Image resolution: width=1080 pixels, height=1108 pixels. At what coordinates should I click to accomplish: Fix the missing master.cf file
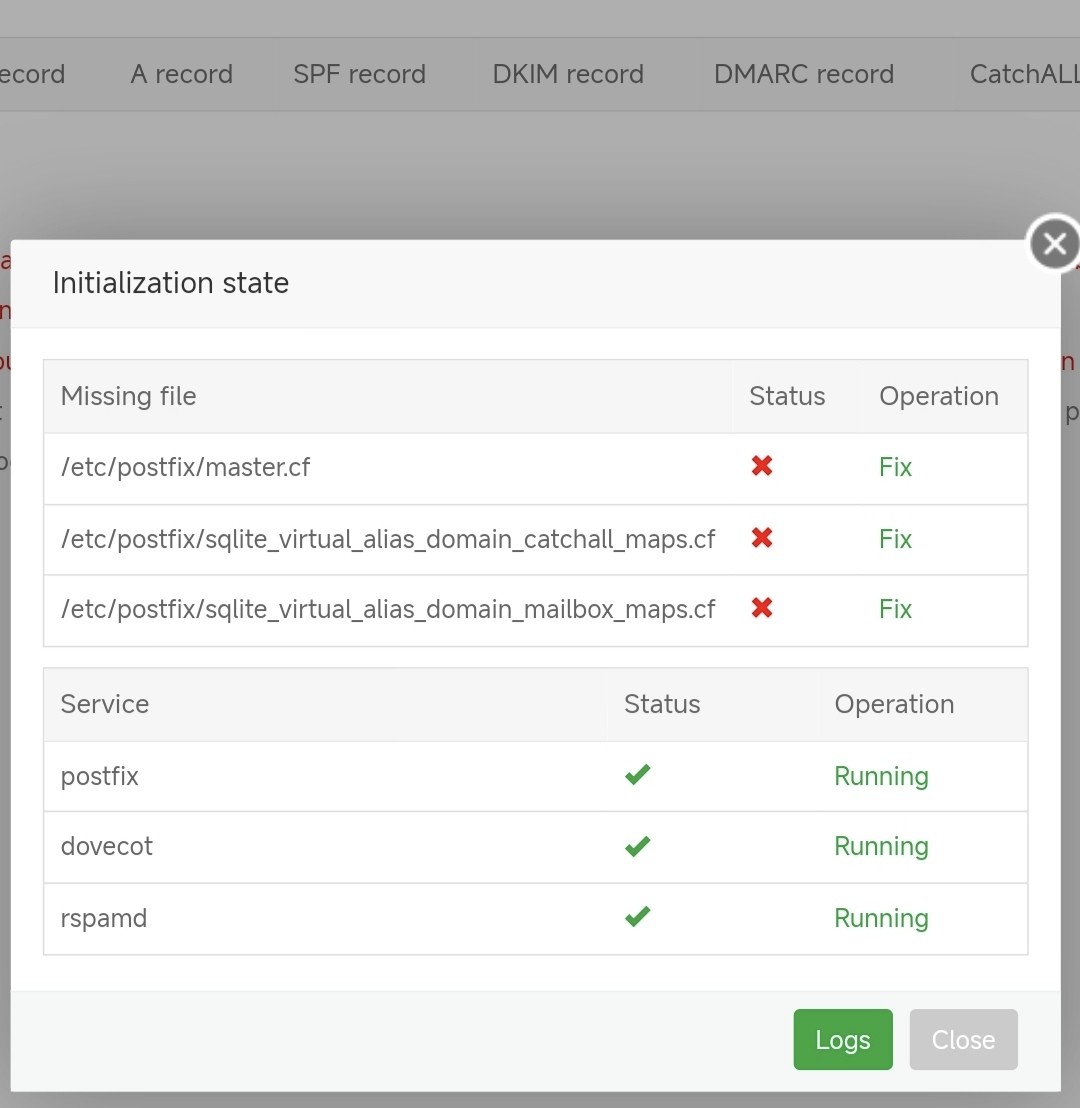coord(895,467)
